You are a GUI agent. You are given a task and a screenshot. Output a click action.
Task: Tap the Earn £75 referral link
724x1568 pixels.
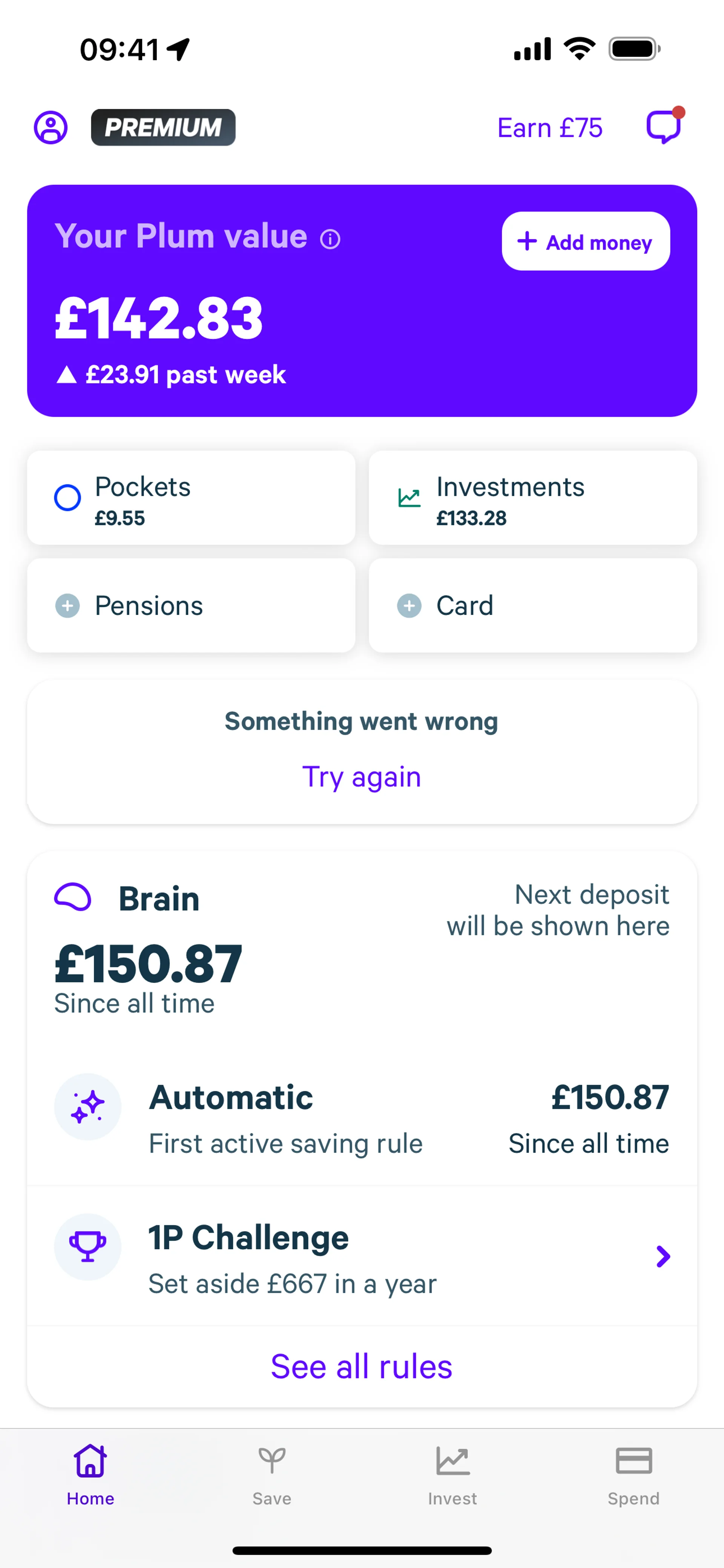click(x=550, y=128)
